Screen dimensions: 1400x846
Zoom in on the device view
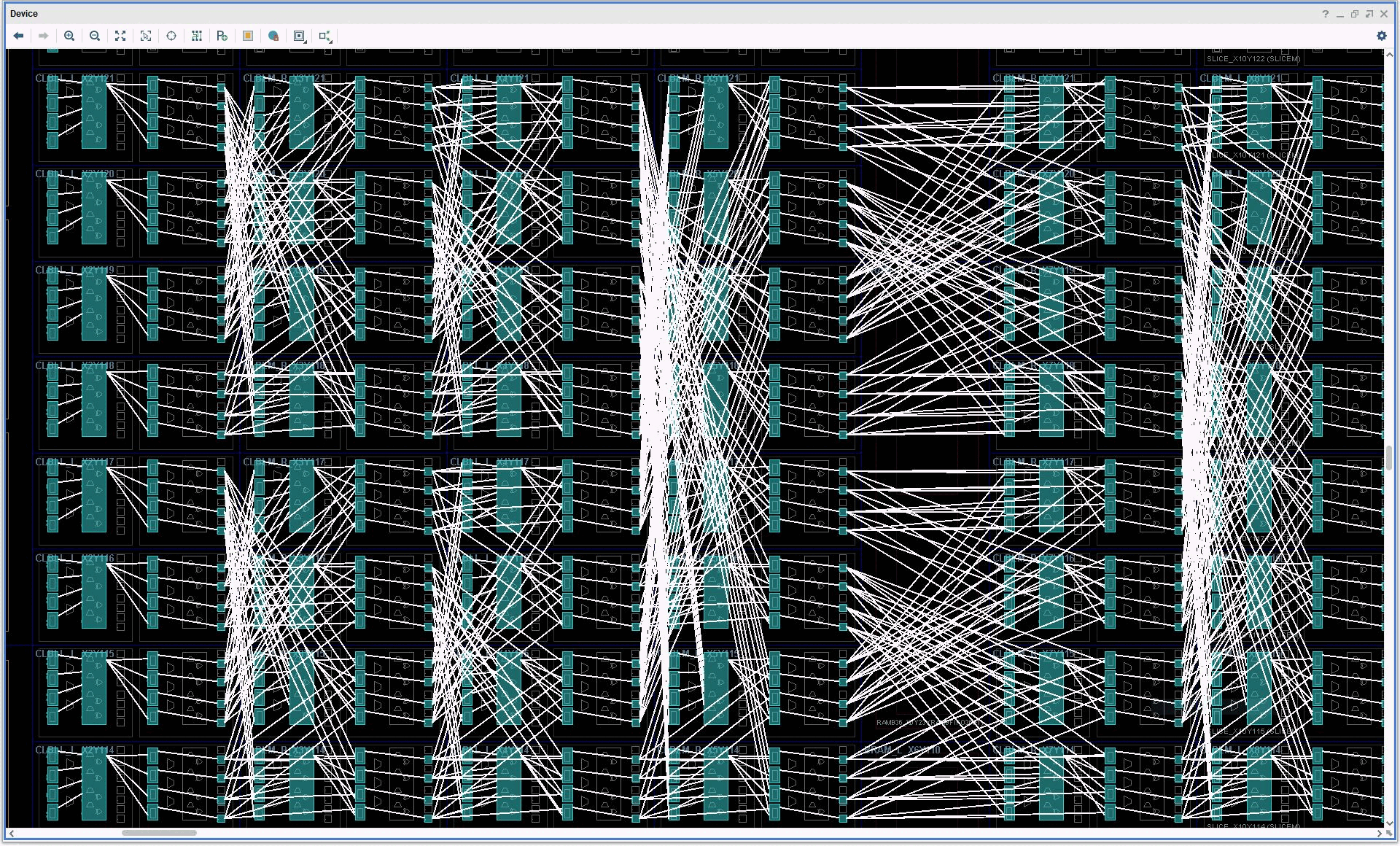[69, 36]
